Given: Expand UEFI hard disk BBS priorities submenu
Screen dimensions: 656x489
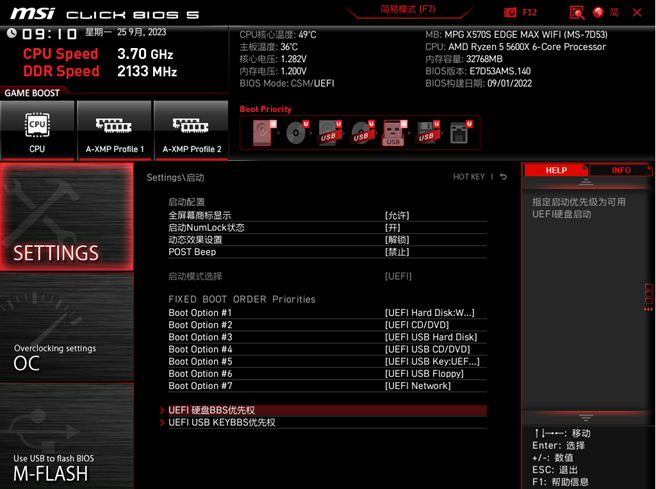Looking at the screenshot, I should [327, 410].
